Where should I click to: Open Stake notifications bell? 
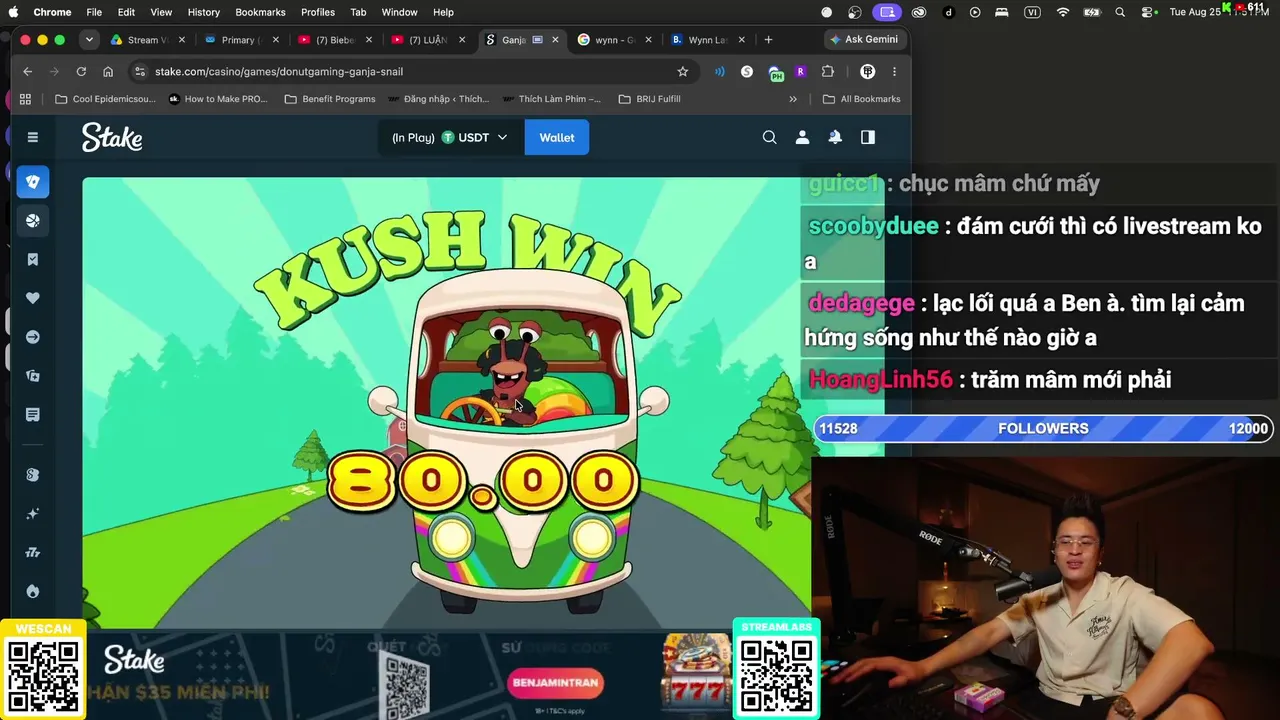click(x=835, y=137)
